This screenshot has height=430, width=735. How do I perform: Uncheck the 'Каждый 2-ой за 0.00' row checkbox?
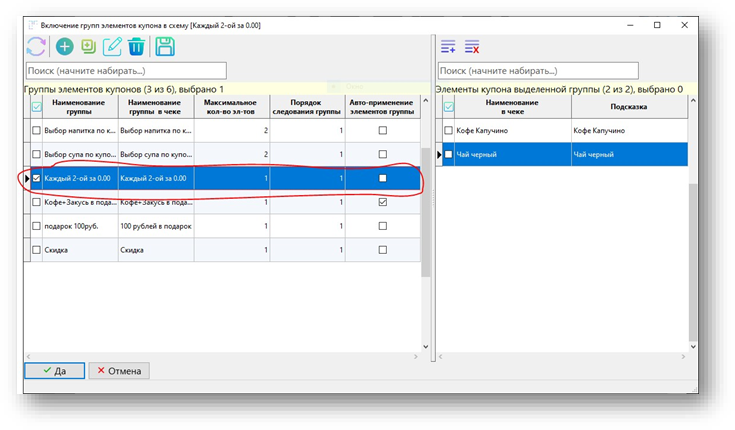click(x=37, y=178)
